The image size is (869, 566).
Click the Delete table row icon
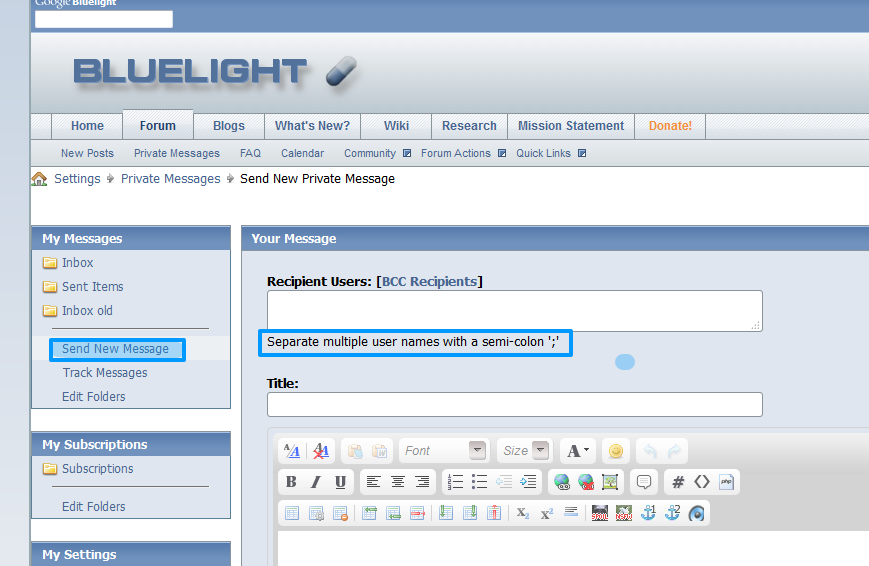pyautogui.click(x=418, y=513)
